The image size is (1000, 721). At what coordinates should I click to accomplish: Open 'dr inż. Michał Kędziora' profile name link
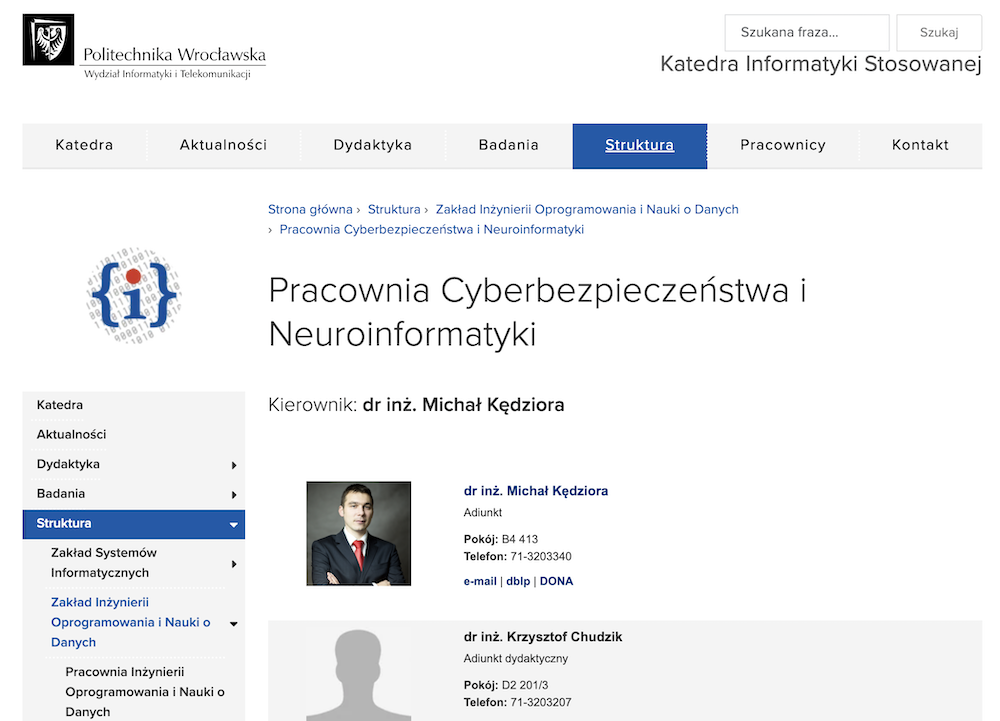click(x=536, y=491)
